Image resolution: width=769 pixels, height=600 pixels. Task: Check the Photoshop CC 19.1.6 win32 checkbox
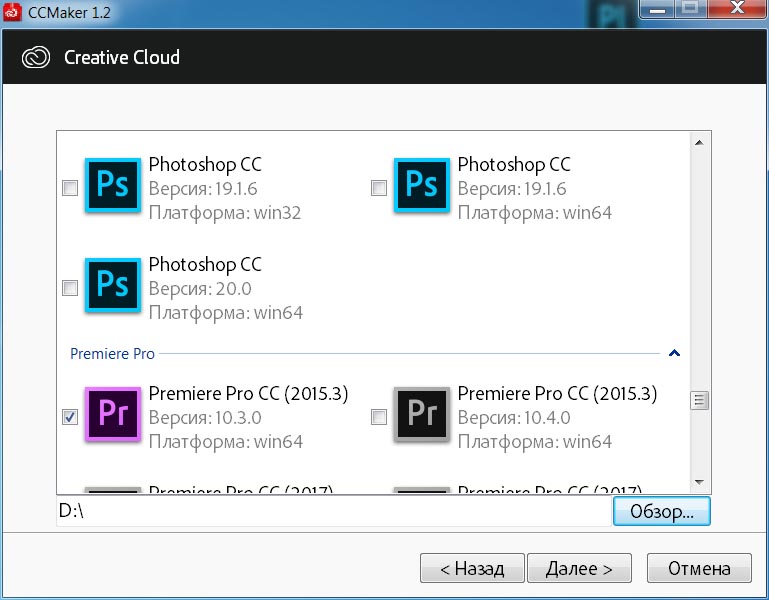(x=70, y=188)
